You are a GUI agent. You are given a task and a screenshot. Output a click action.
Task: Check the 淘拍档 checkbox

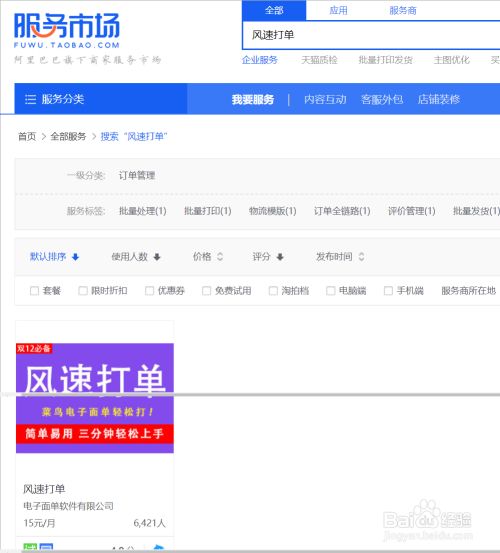273,291
